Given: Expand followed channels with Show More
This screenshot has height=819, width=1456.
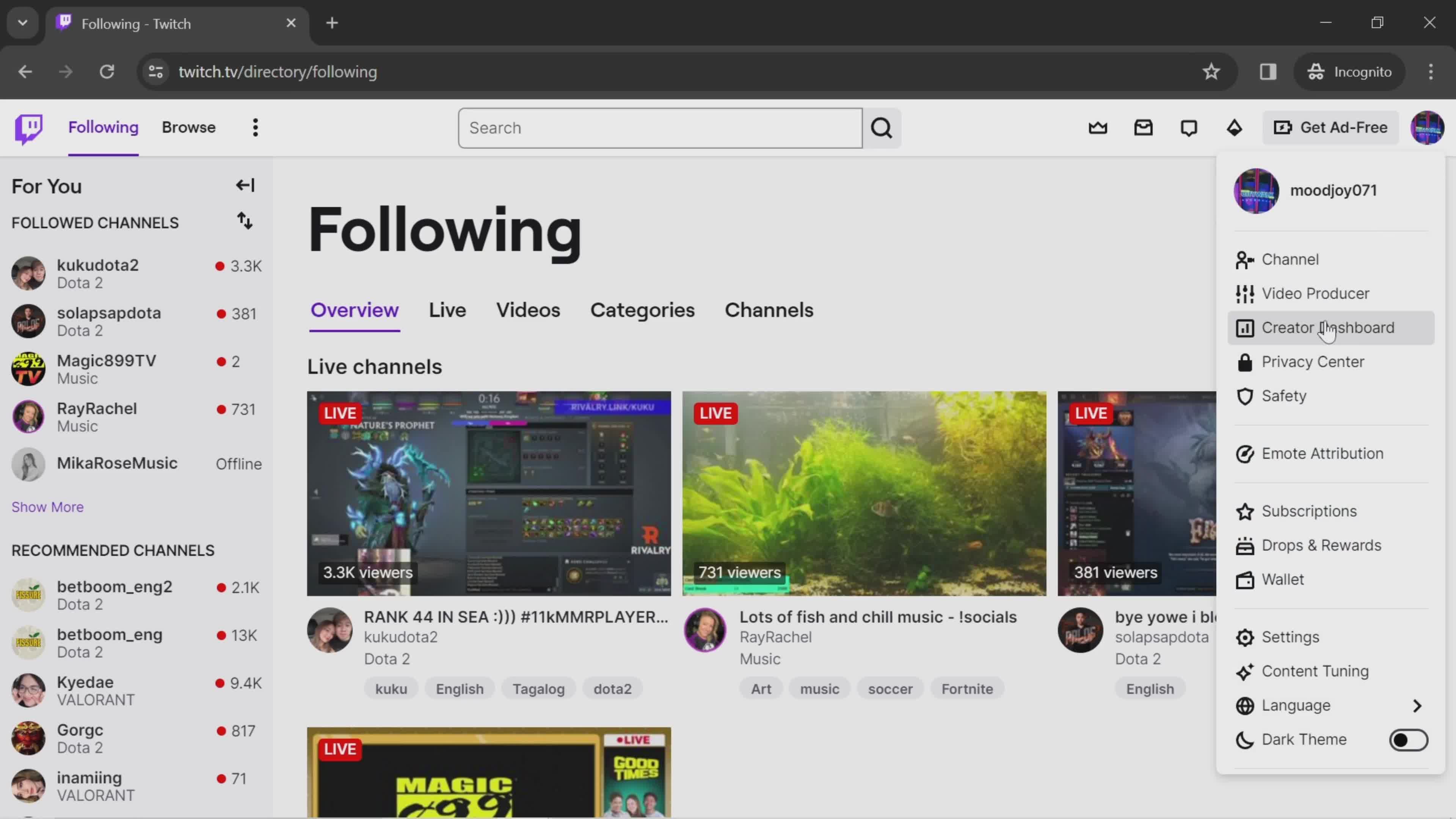Looking at the screenshot, I should click(x=47, y=507).
